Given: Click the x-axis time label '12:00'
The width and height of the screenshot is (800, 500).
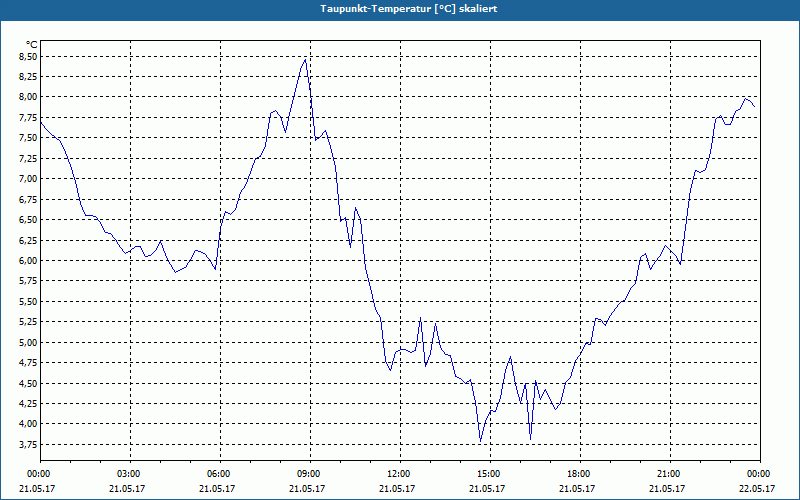Looking at the screenshot, I should click(x=400, y=473).
